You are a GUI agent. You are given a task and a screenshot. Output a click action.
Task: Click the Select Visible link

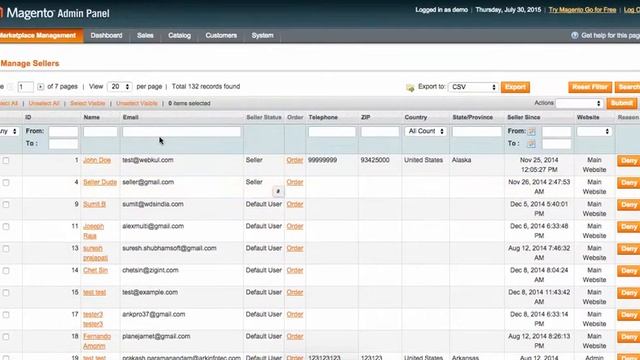pos(87,103)
